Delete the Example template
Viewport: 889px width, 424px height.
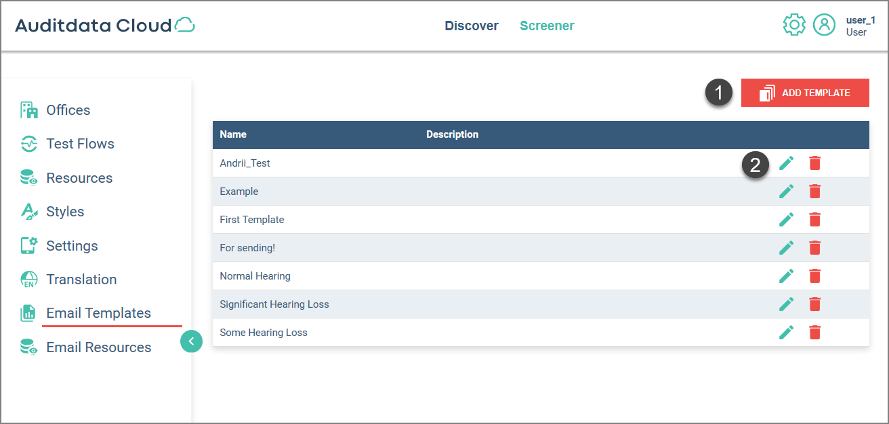815,191
